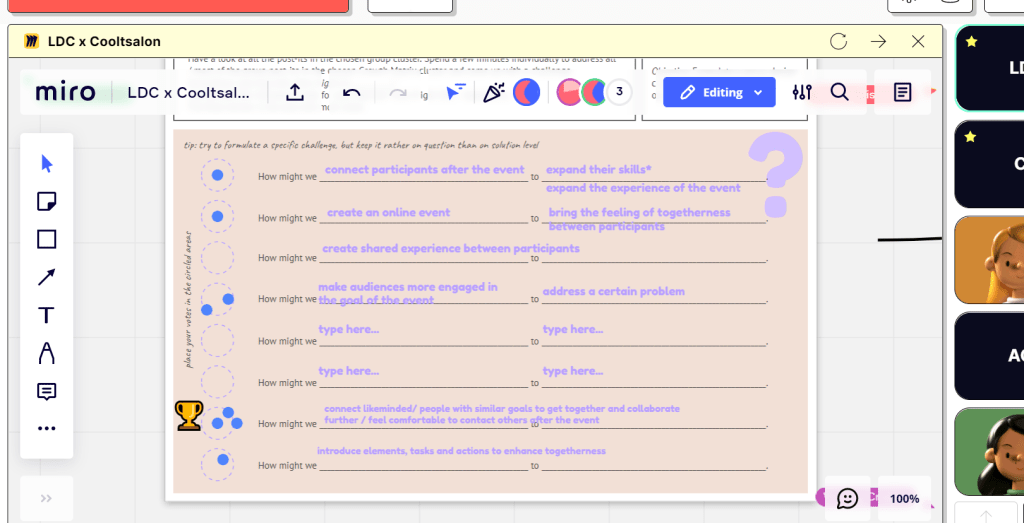
Task: Toggle collaborators' cursors visibility
Action: (x=456, y=93)
